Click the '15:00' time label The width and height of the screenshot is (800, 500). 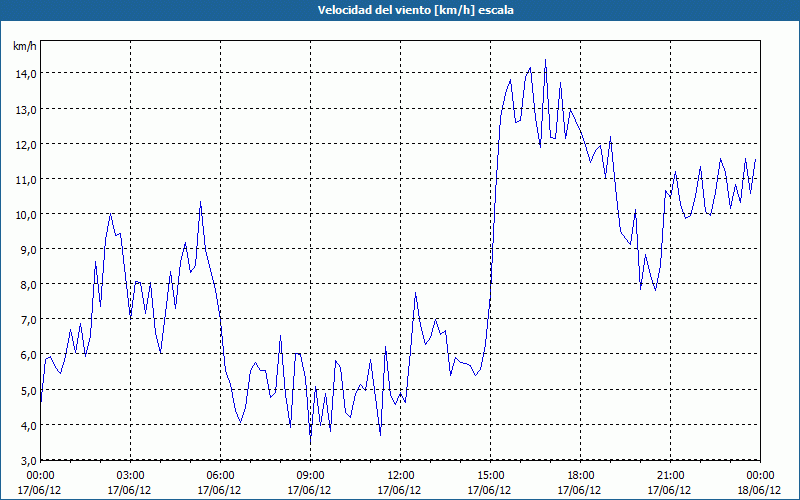(x=489, y=475)
